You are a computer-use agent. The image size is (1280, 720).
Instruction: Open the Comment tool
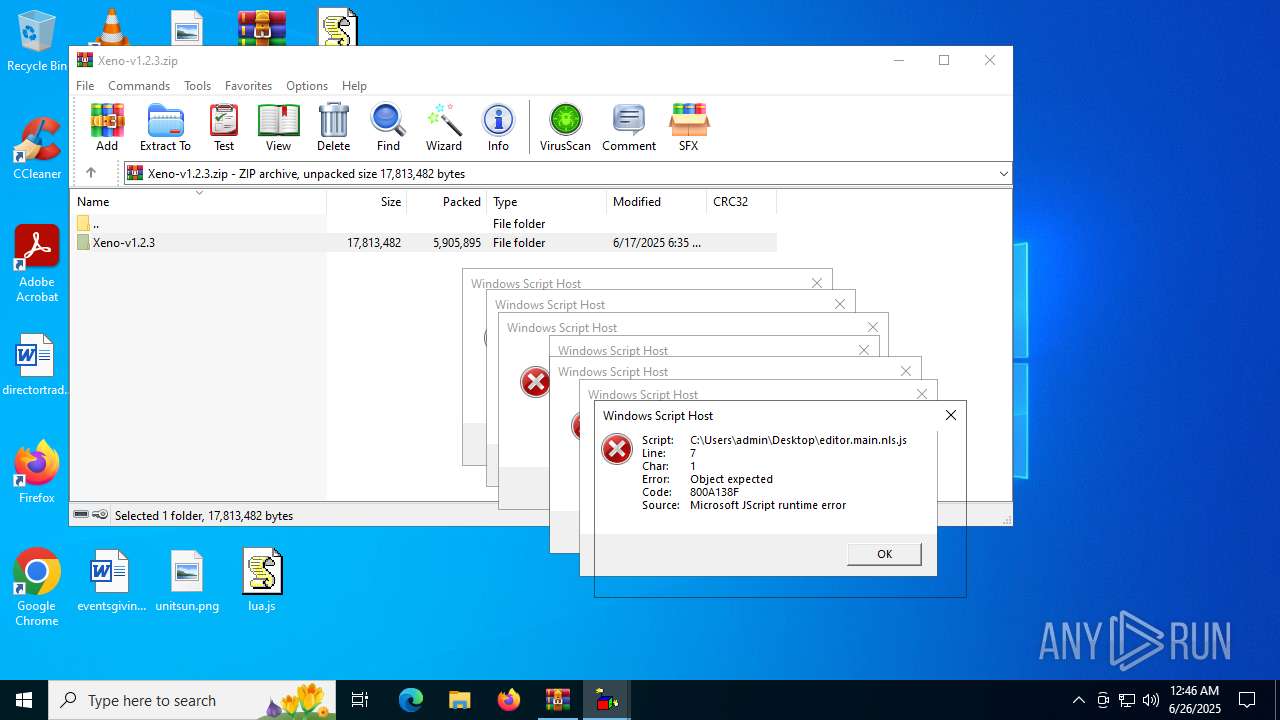click(629, 127)
